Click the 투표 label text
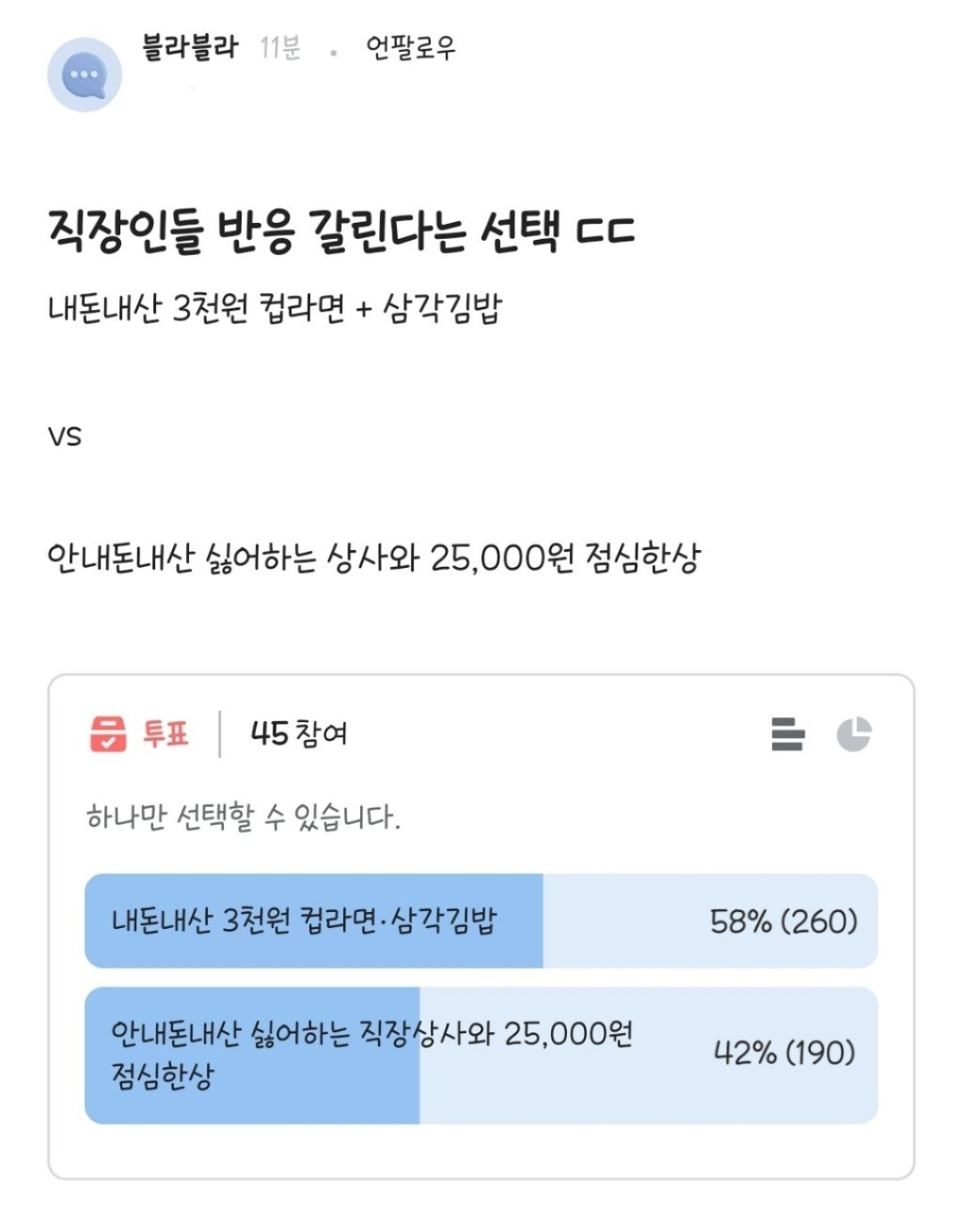The image size is (962, 1232). tap(166, 734)
